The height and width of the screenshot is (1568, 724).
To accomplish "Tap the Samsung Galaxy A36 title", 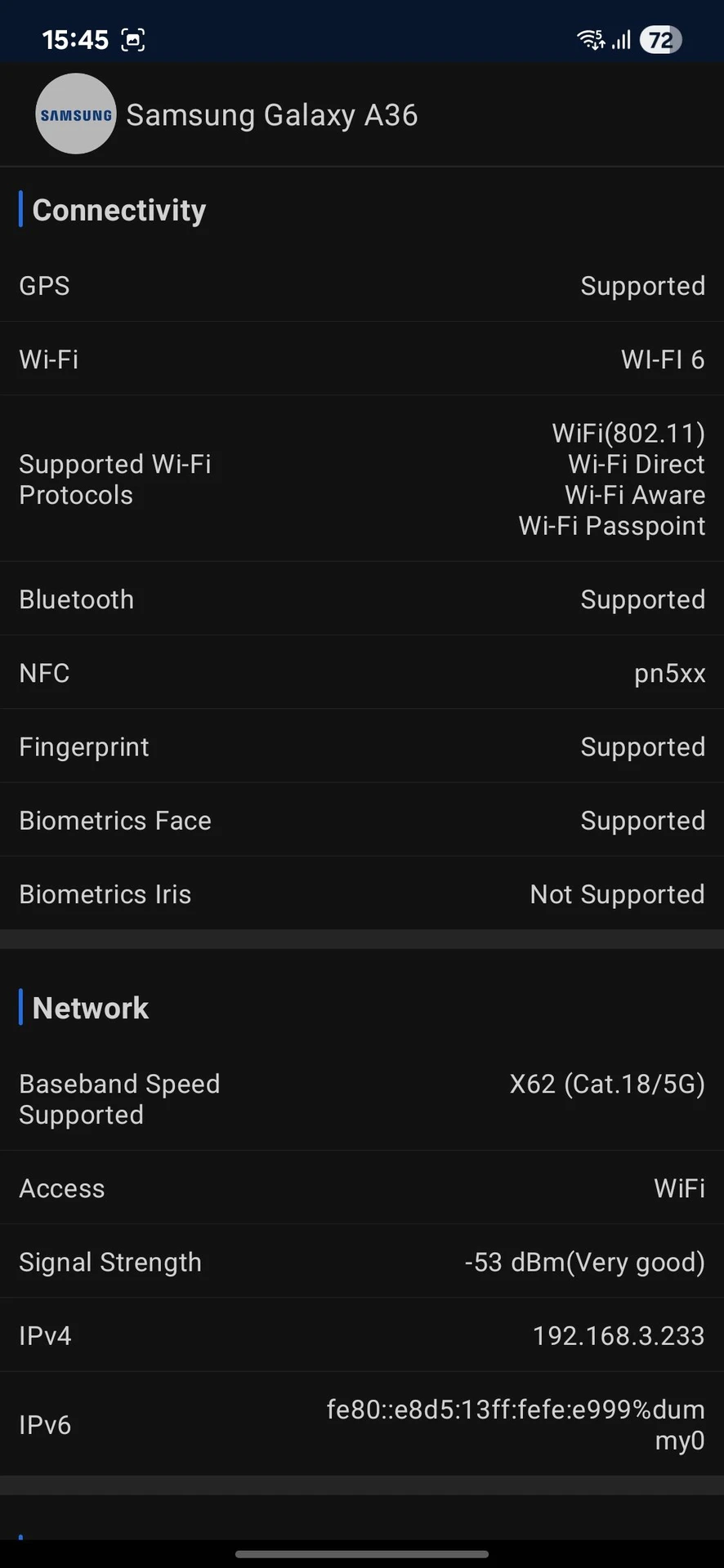I will pyautogui.click(x=271, y=115).
